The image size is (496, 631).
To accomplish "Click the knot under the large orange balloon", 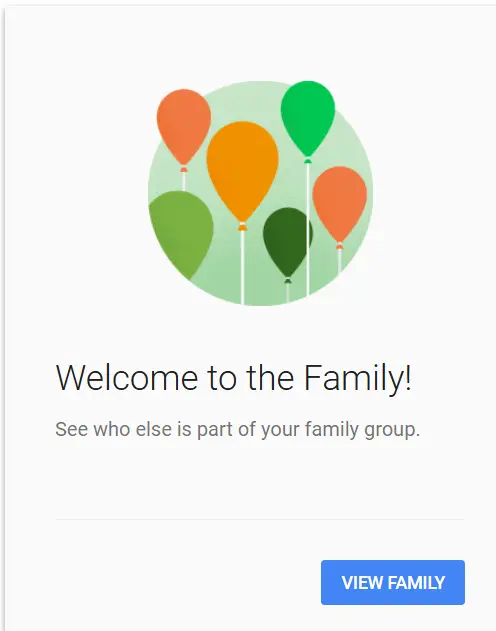I will (242, 227).
